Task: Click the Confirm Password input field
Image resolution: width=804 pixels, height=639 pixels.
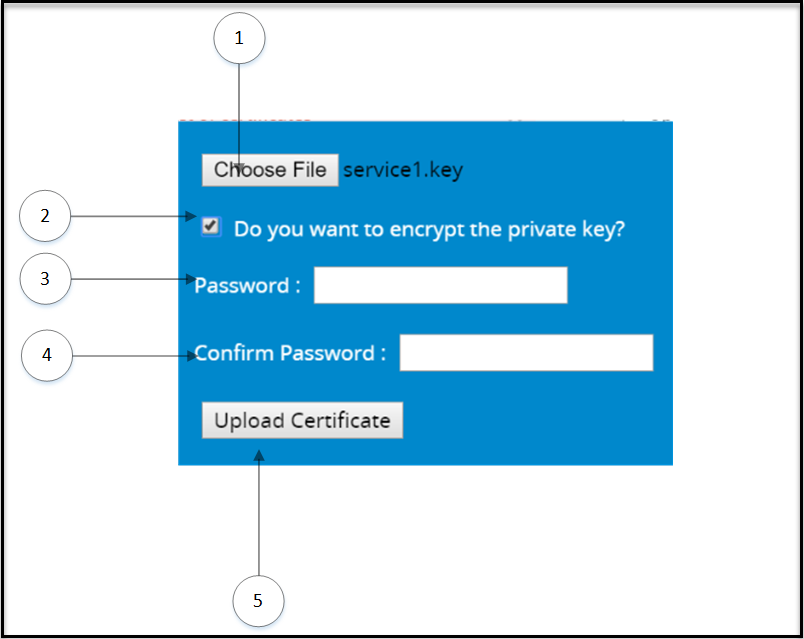Action: tap(526, 353)
